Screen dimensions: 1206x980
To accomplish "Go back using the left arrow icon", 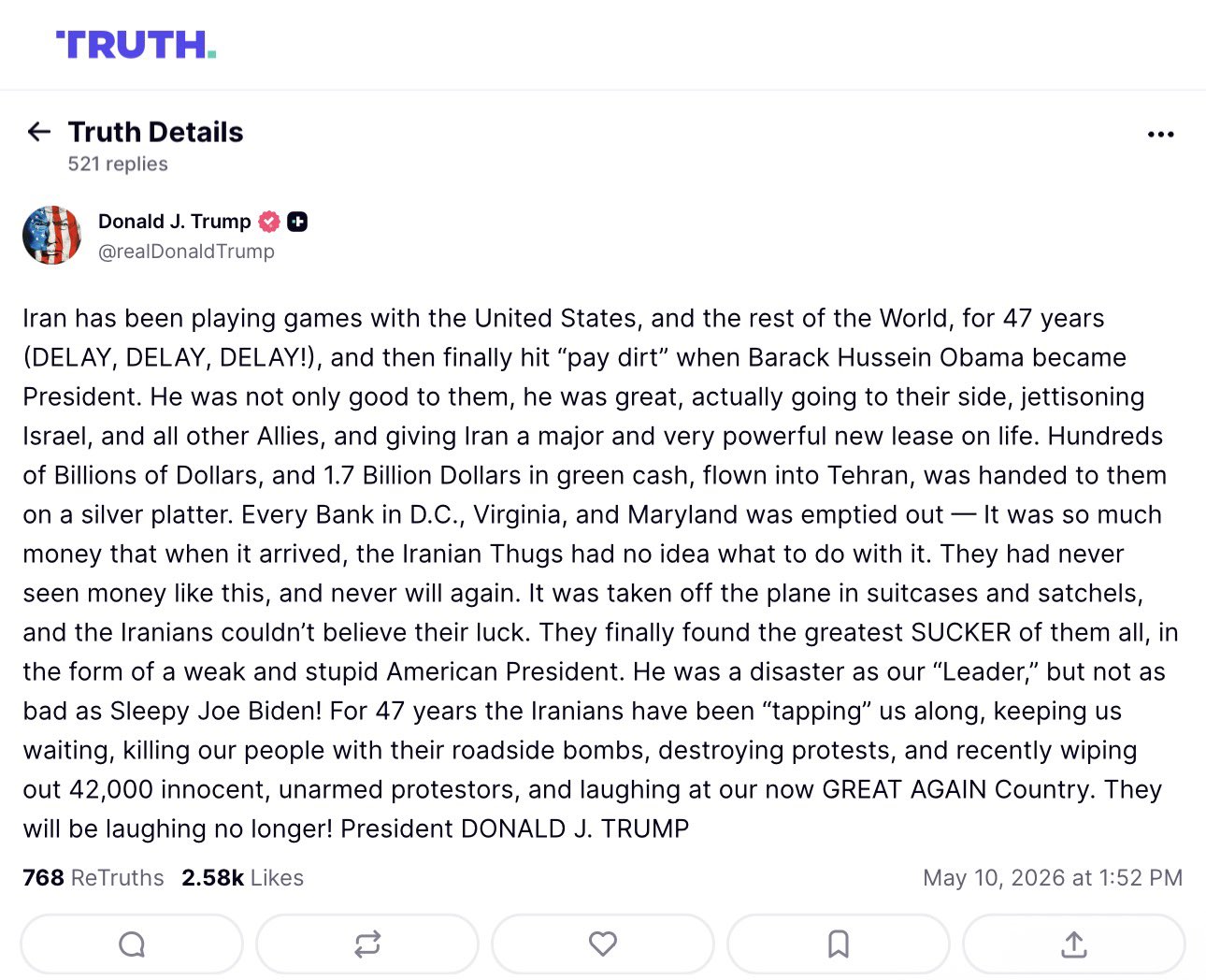I will pyautogui.click(x=39, y=132).
